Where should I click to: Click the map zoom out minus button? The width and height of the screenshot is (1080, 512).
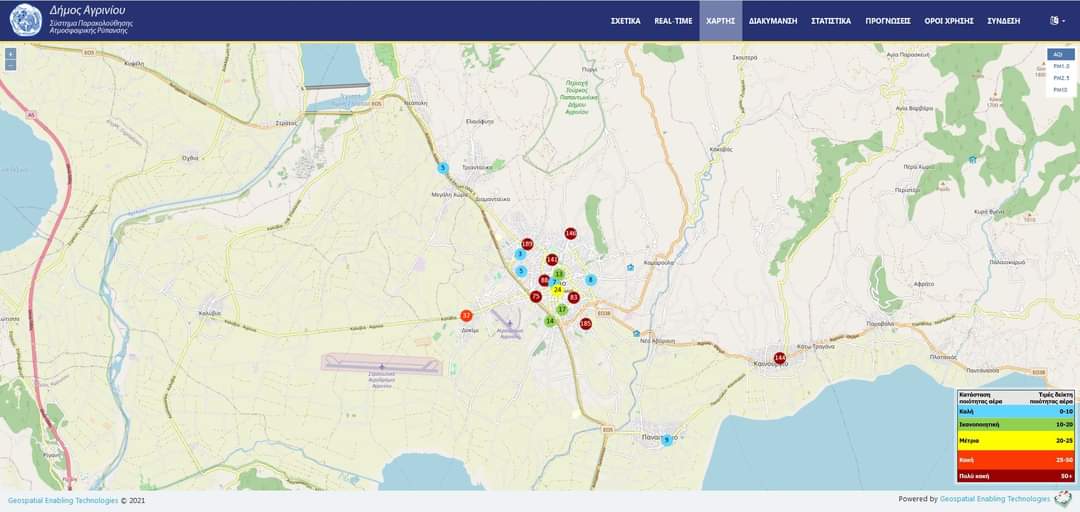pyautogui.click(x=10, y=65)
